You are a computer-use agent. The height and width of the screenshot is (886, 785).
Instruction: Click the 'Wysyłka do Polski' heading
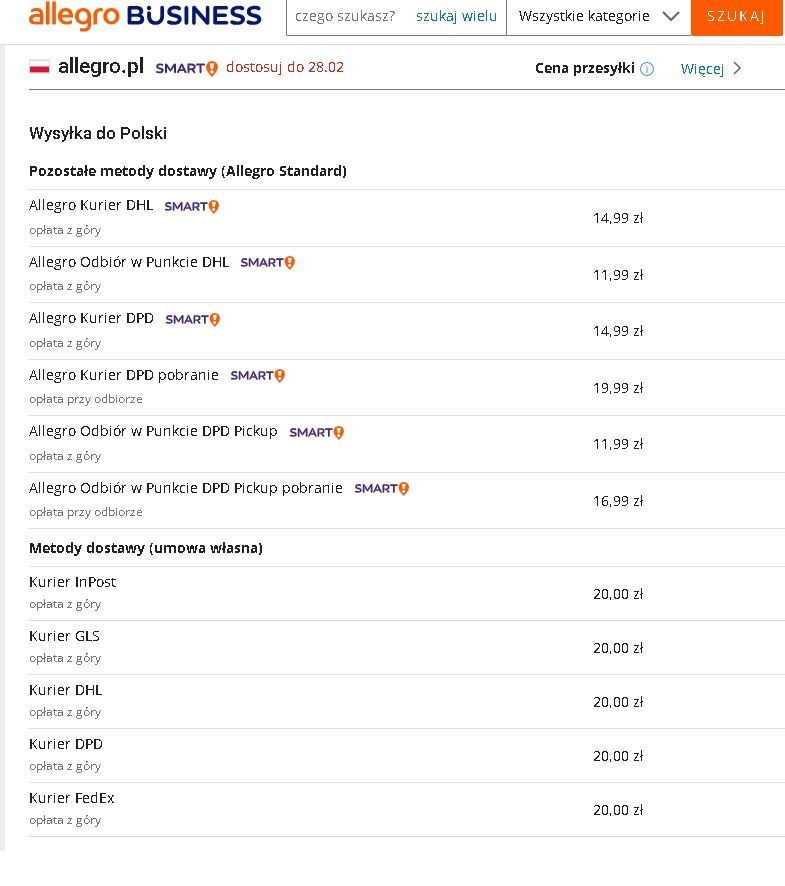tap(98, 133)
